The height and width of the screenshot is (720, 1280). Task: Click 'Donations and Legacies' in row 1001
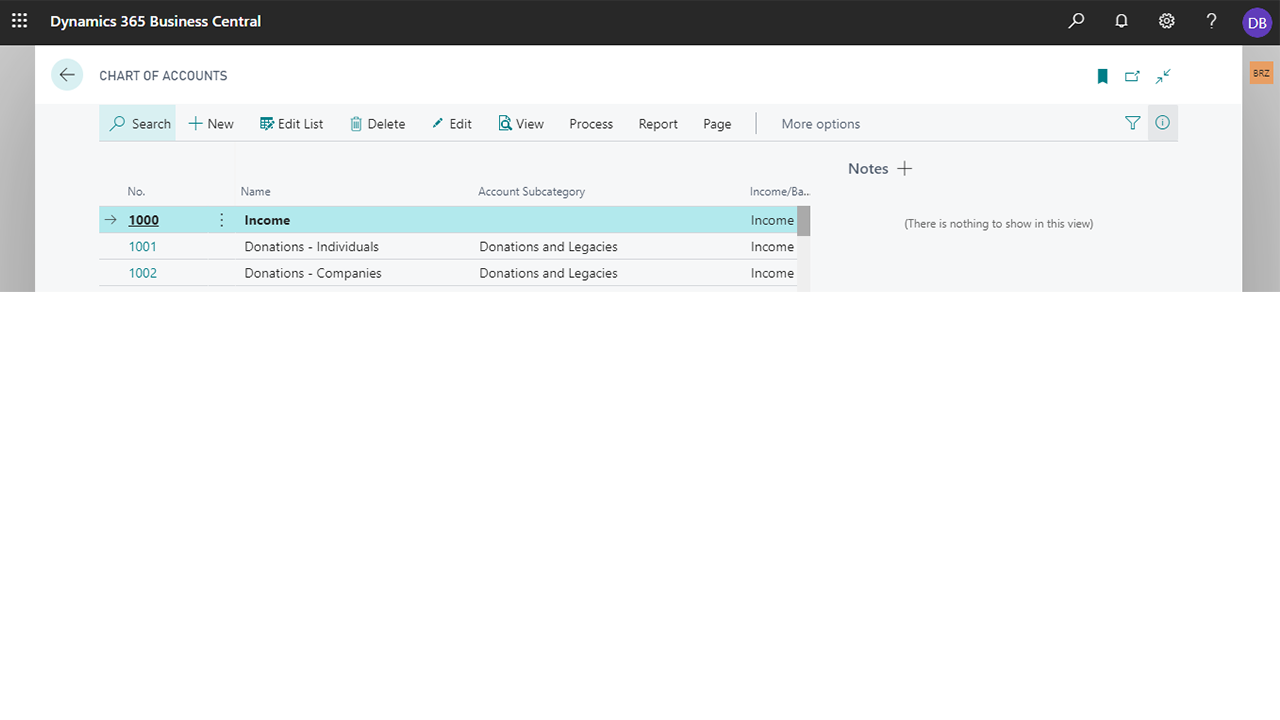(x=549, y=247)
